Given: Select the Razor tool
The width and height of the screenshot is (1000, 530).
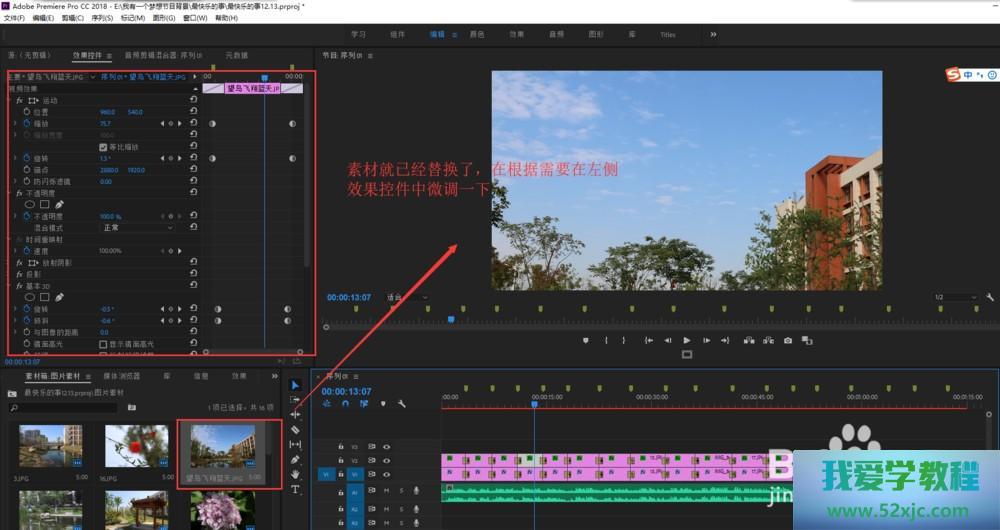Looking at the screenshot, I should point(295,429).
